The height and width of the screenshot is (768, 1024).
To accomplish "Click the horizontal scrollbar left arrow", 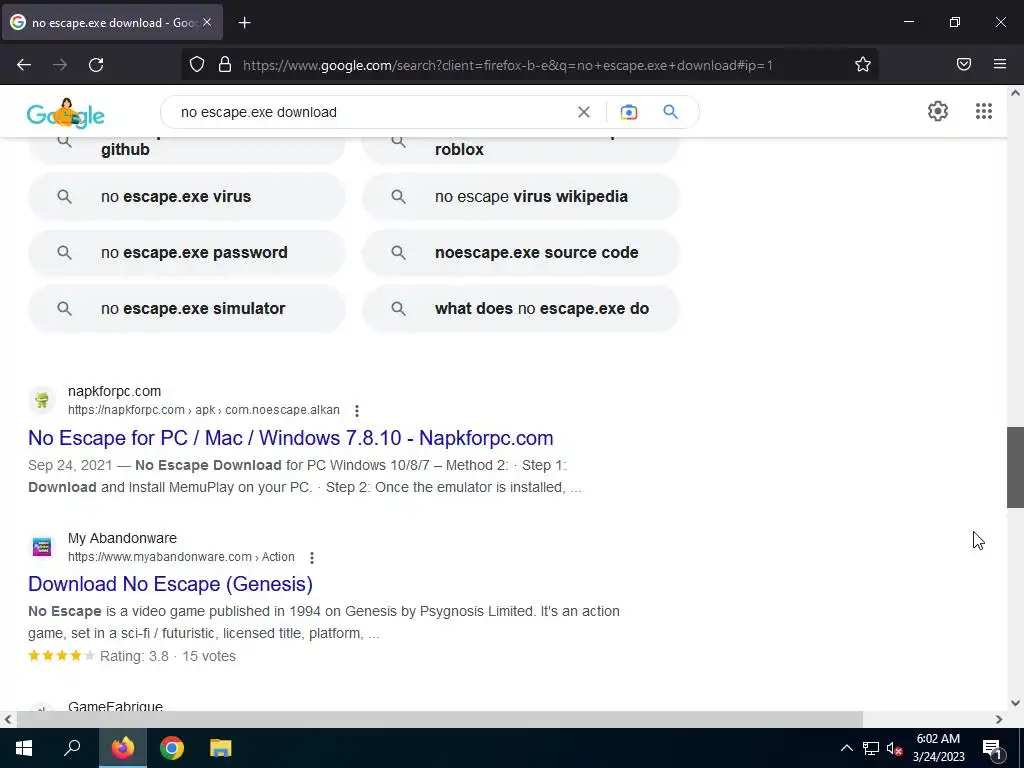I will 8,720.
